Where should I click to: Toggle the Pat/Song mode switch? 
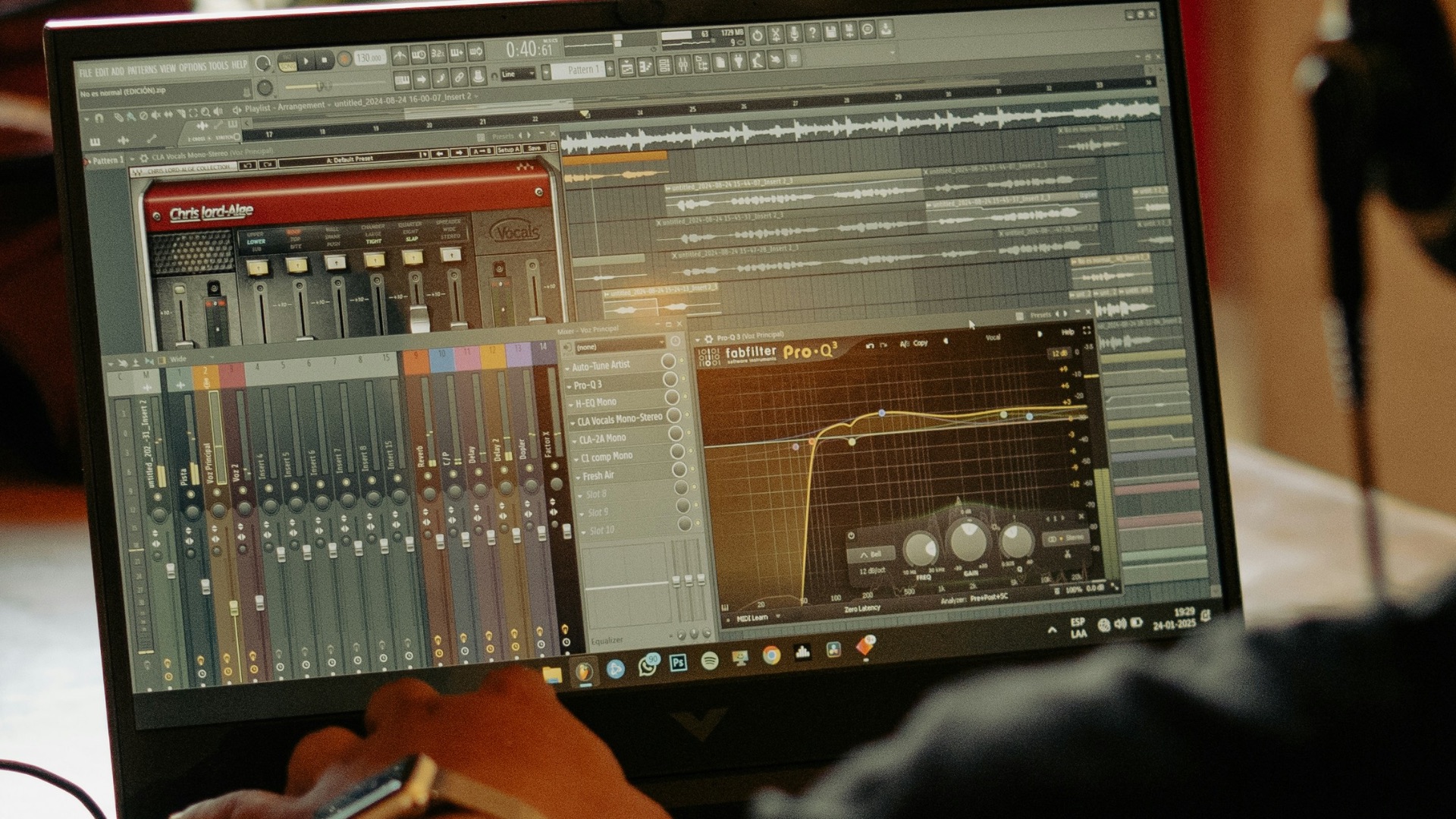click(287, 62)
